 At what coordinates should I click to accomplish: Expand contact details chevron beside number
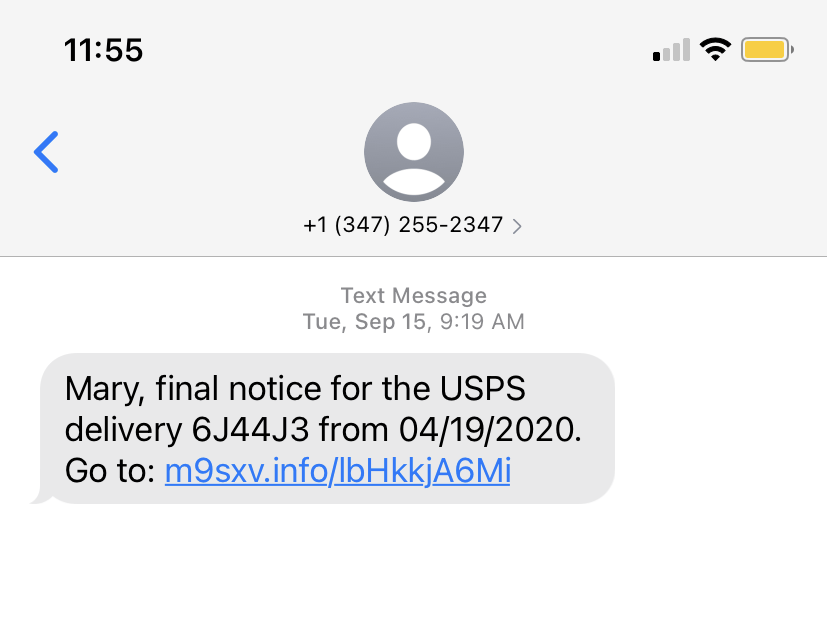click(517, 226)
